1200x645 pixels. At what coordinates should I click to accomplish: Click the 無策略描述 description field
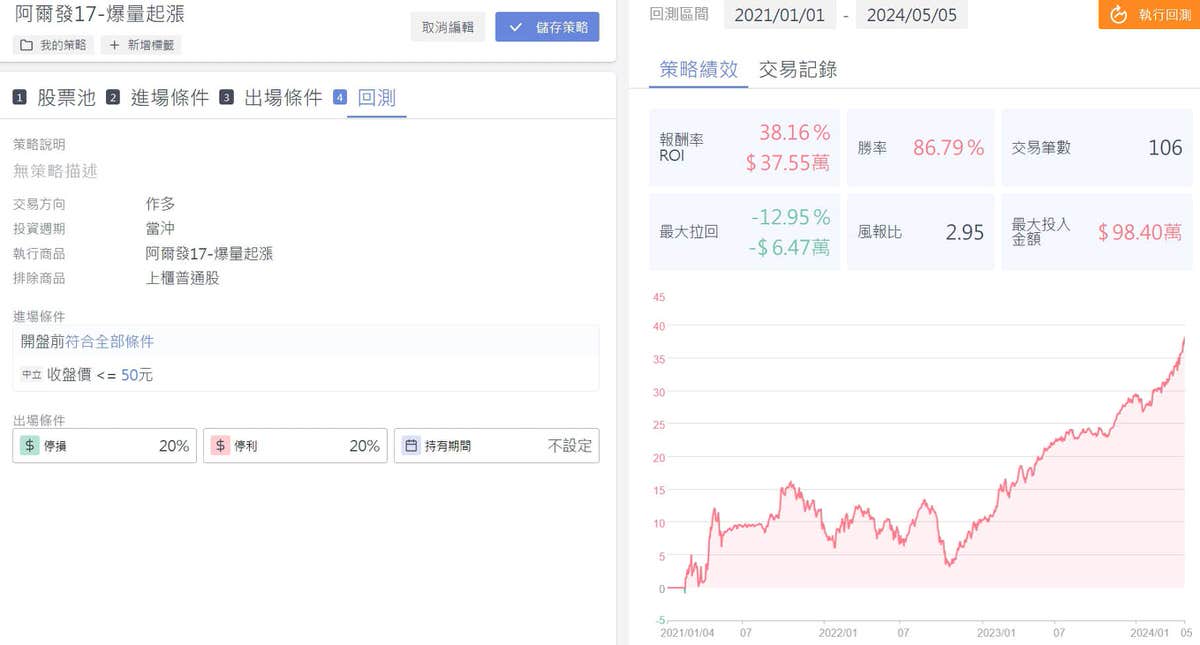tap(56, 171)
